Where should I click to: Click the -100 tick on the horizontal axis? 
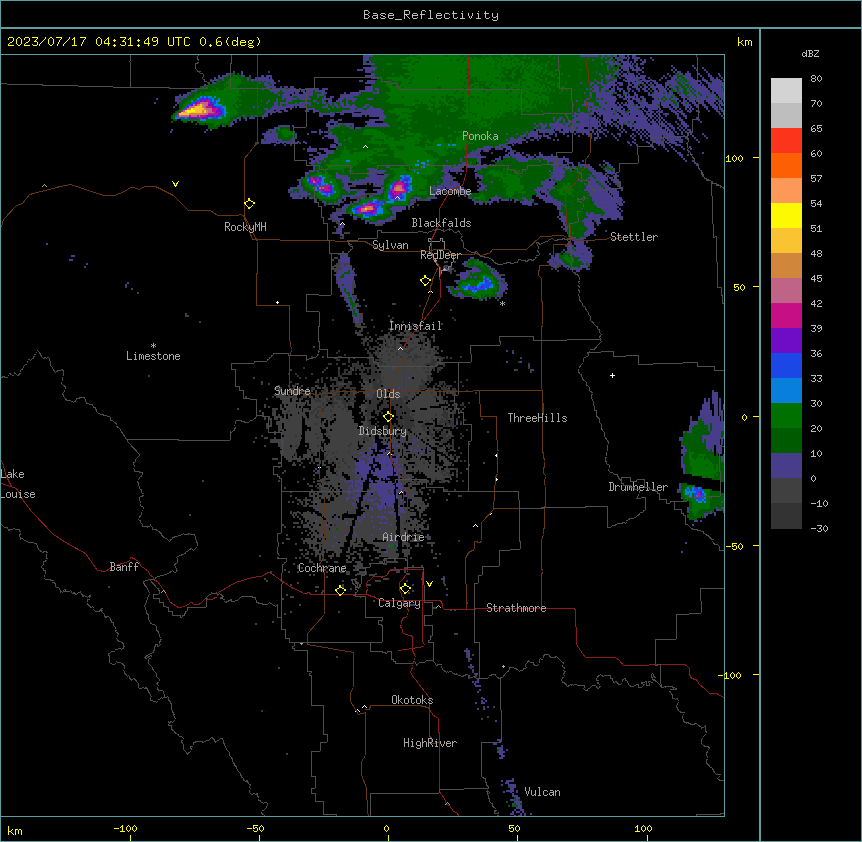pyautogui.click(x=125, y=828)
